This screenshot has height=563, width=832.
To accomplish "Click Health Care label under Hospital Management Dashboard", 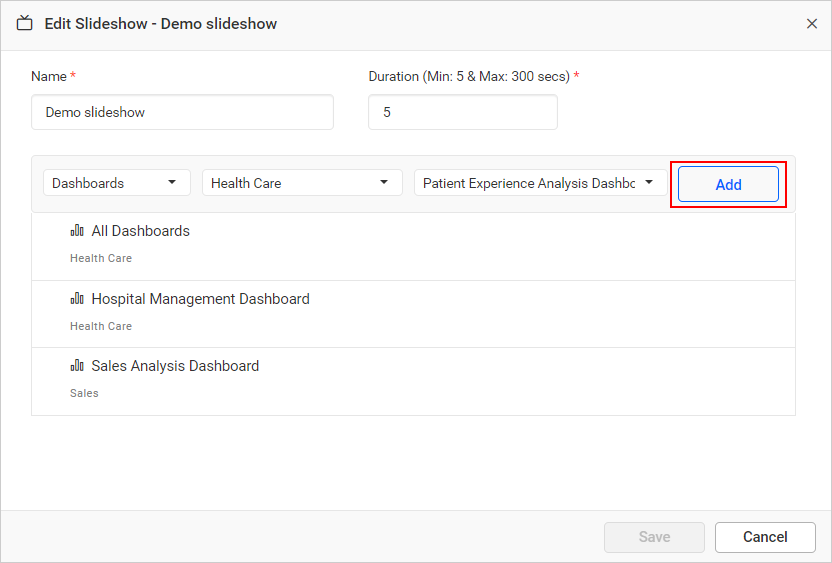I will (x=101, y=326).
